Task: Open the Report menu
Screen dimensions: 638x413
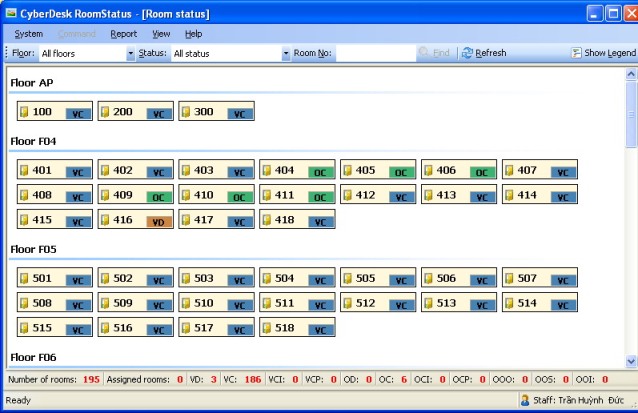Action: 123,33
